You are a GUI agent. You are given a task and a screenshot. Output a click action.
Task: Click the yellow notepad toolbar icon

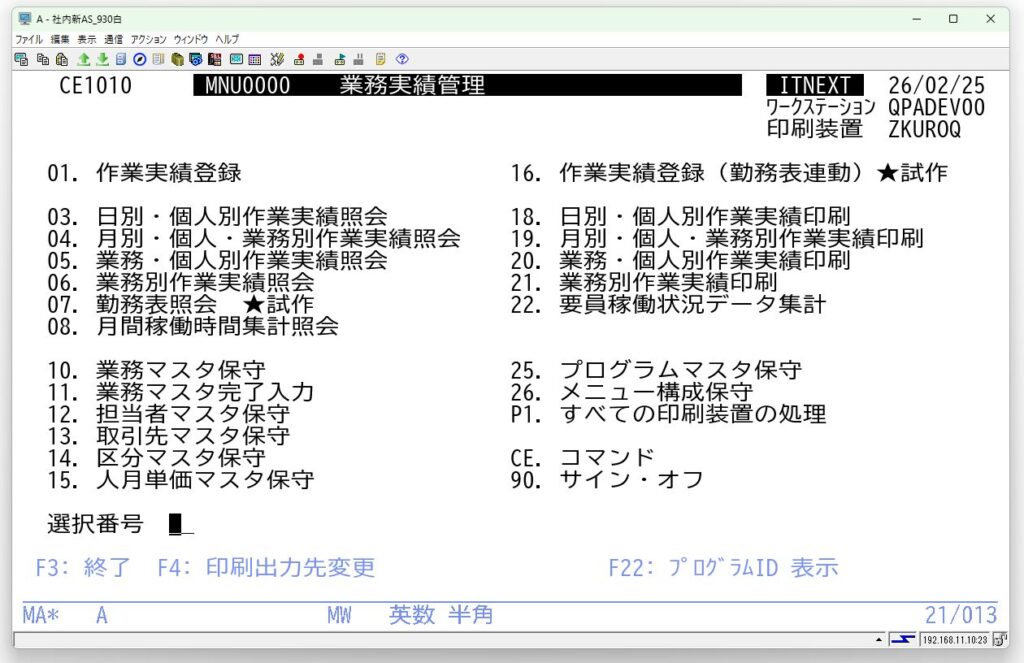coord(381,59)
